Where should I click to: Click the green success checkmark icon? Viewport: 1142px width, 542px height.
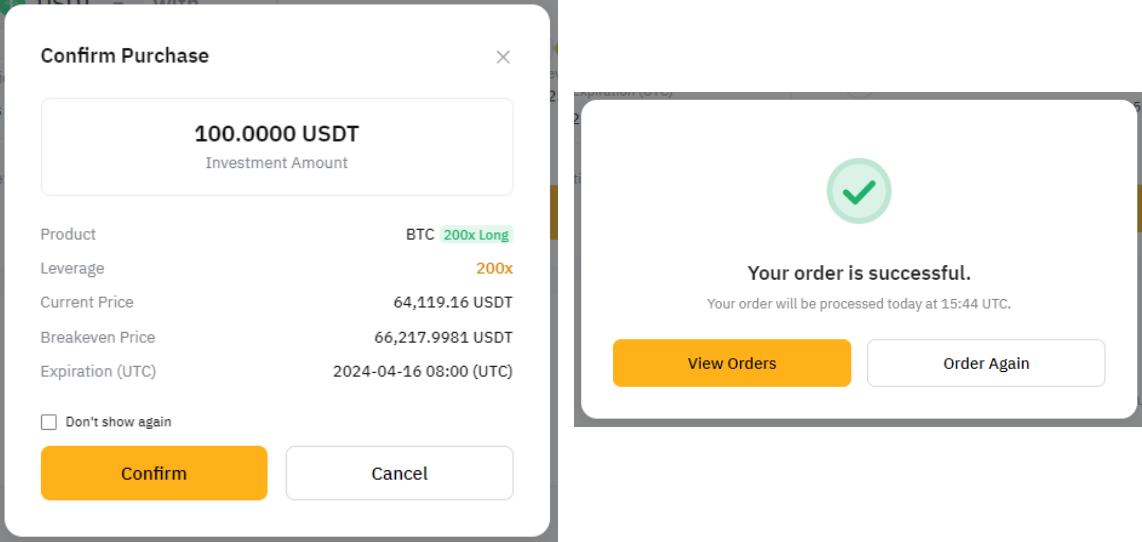coord(858,190)
